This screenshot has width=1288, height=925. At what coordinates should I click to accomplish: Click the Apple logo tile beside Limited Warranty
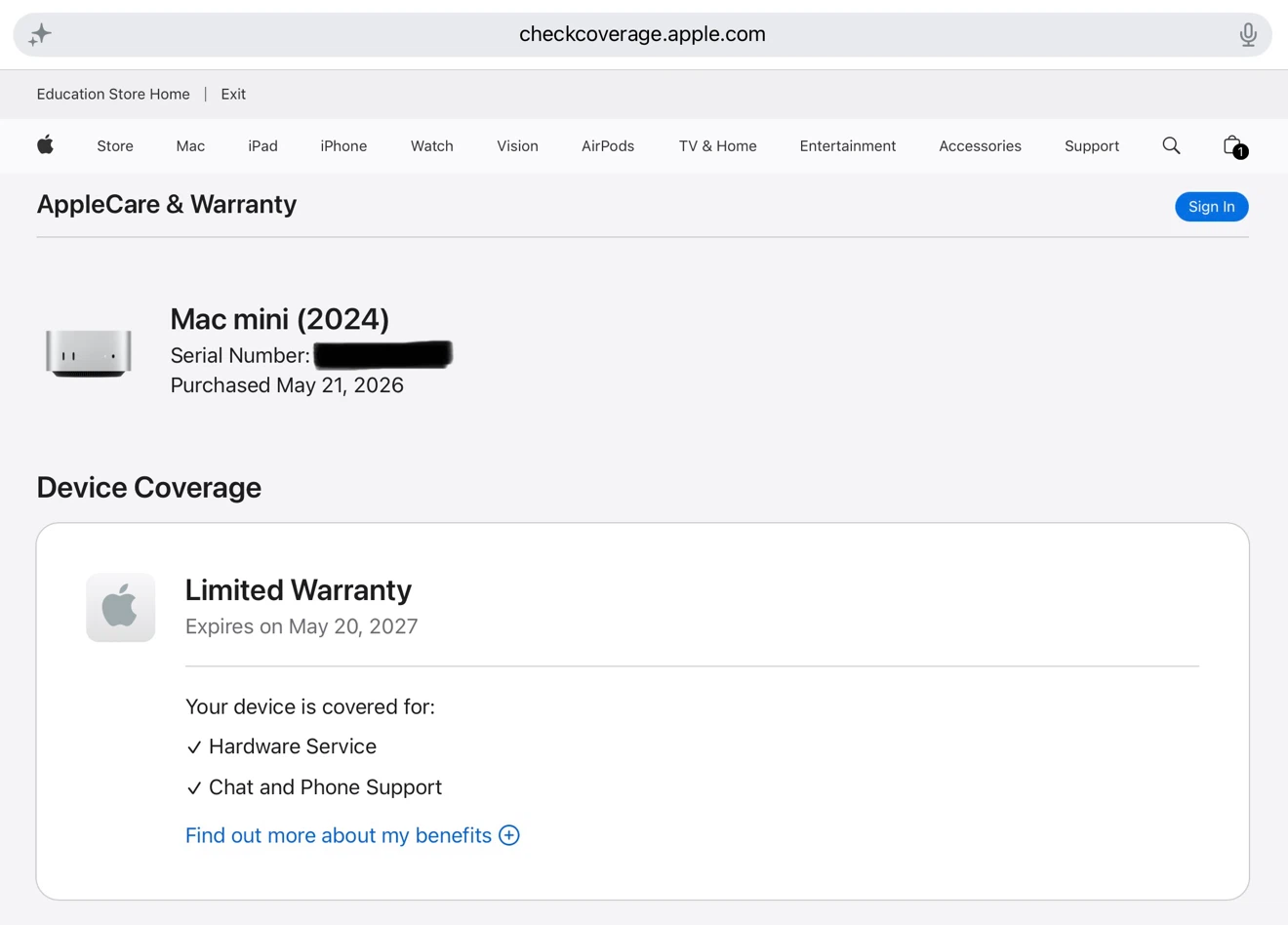point(121,607)
